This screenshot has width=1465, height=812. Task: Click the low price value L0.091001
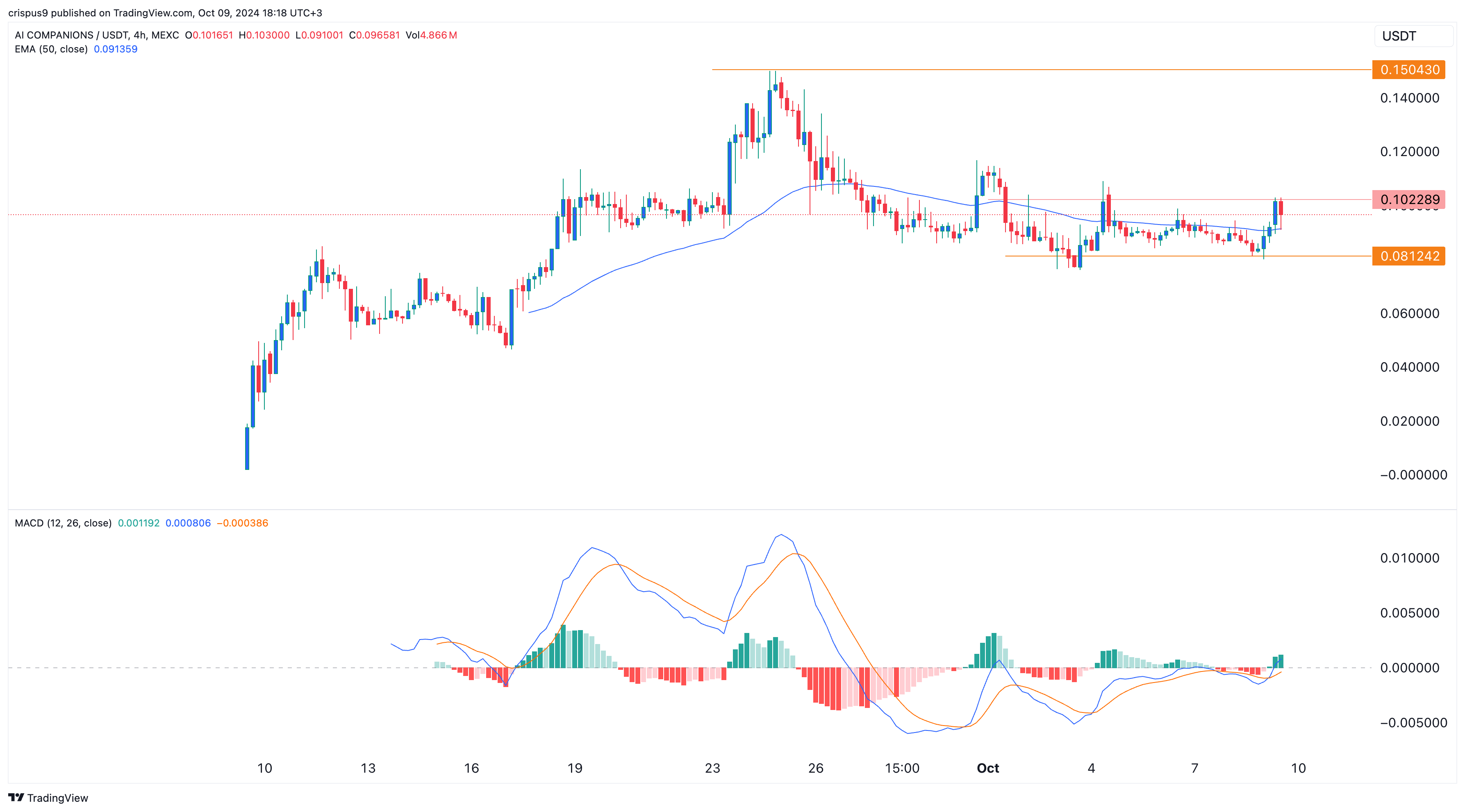319,35
